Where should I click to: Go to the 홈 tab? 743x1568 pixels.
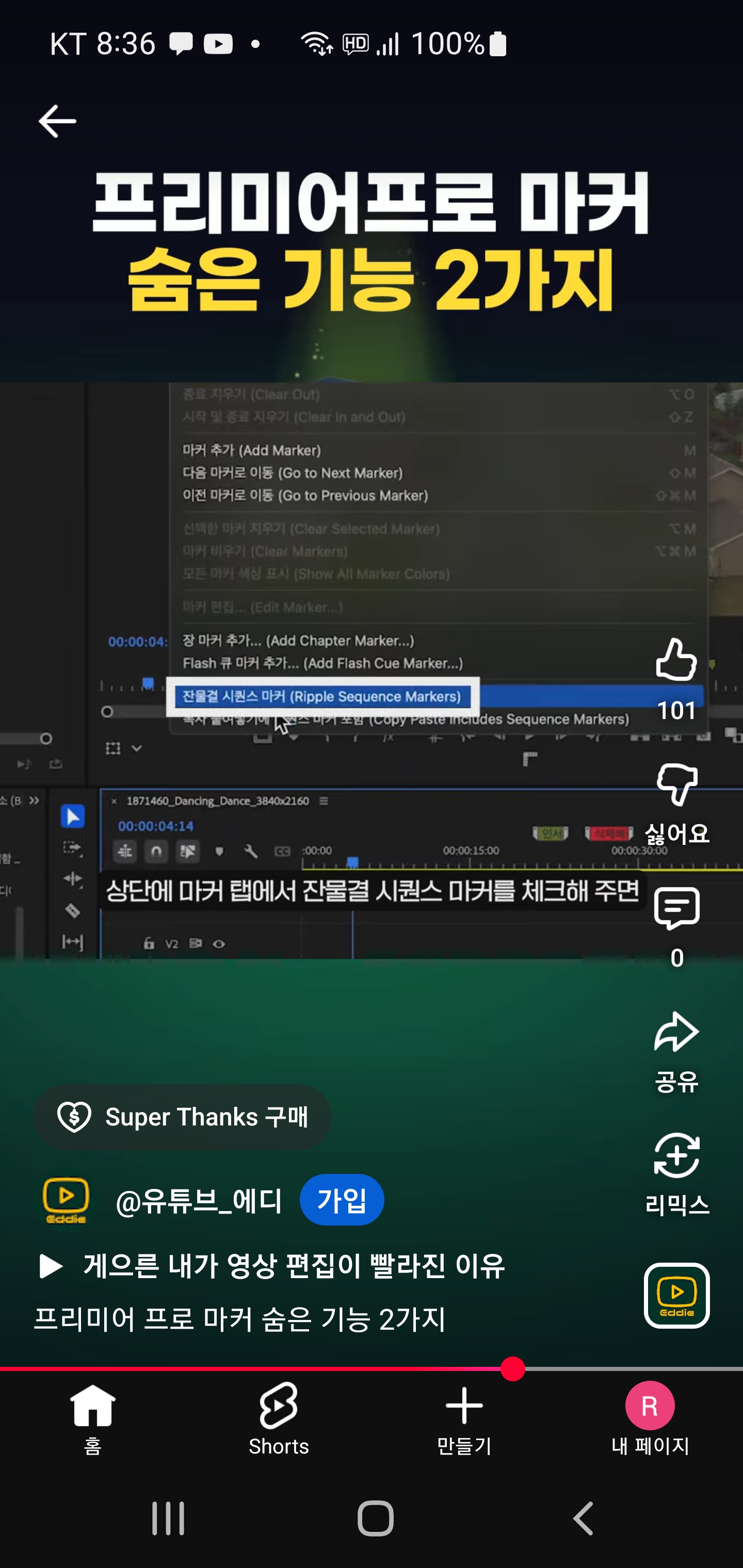[92, 1420]
